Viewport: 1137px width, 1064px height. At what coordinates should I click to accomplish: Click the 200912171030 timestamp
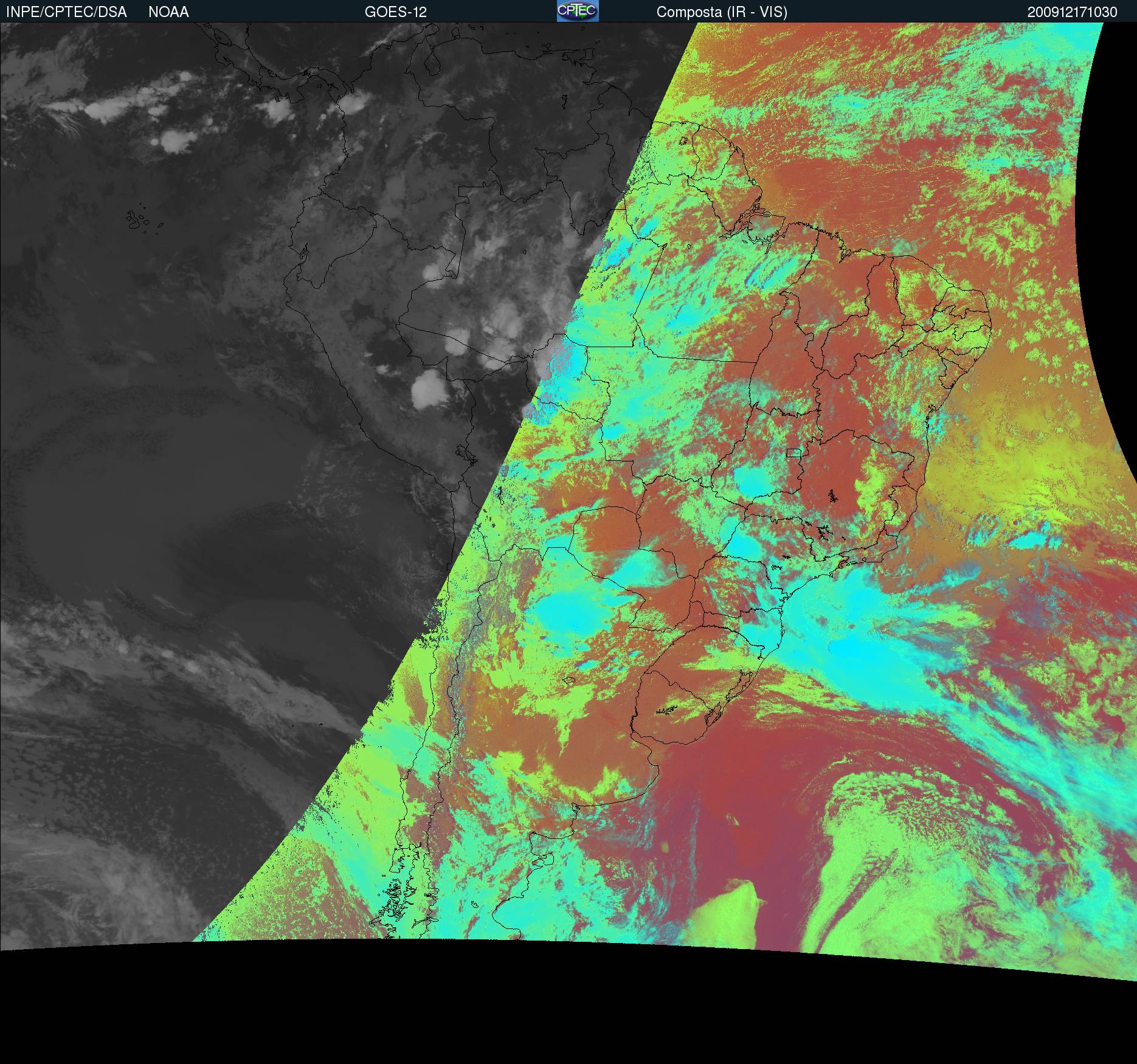pyautogui.click(x=1073, y=12)
